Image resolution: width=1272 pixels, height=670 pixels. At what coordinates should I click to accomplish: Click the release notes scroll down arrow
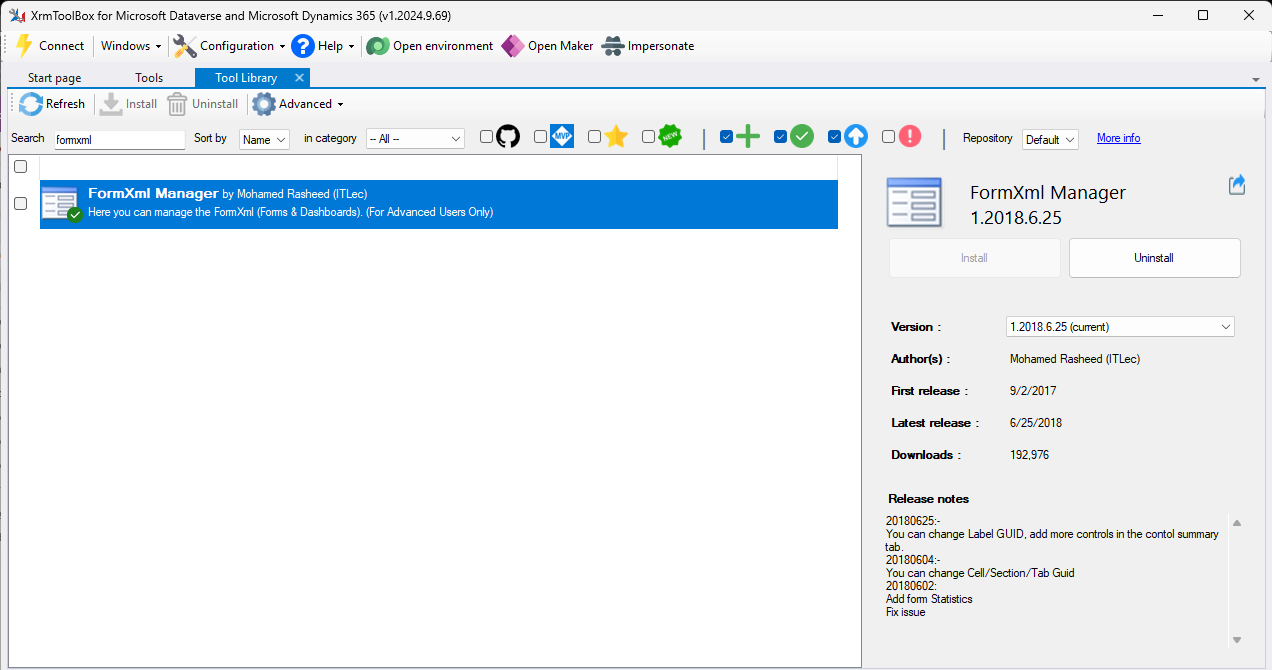(1237, 640)
